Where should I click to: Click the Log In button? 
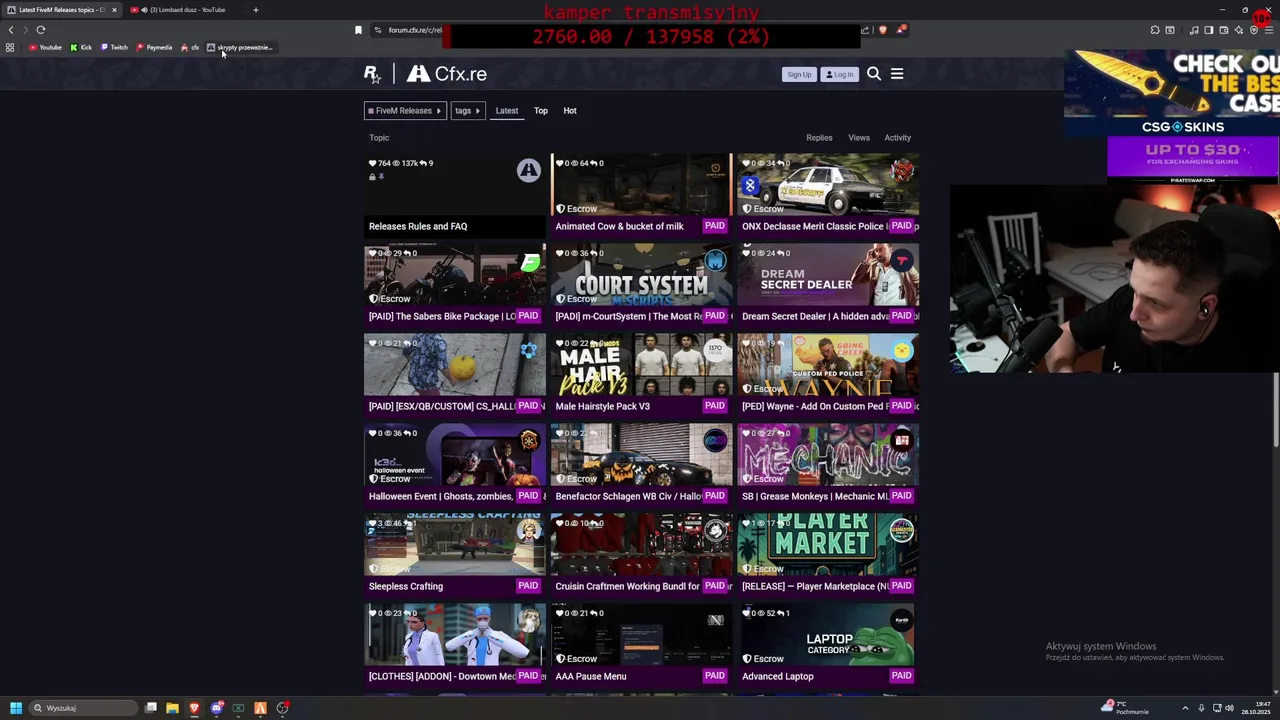840,74
